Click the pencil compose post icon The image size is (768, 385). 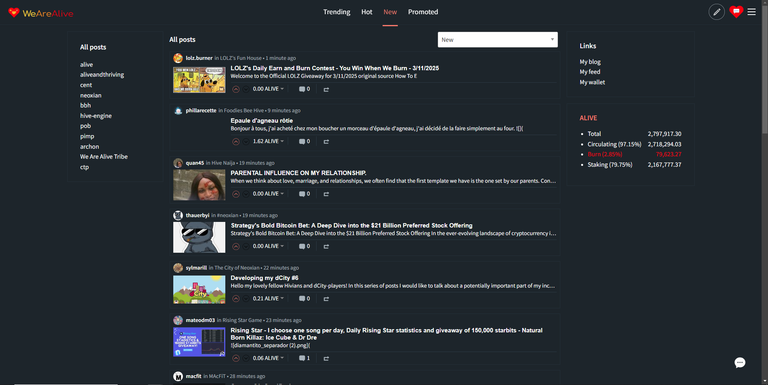(717, 12)
